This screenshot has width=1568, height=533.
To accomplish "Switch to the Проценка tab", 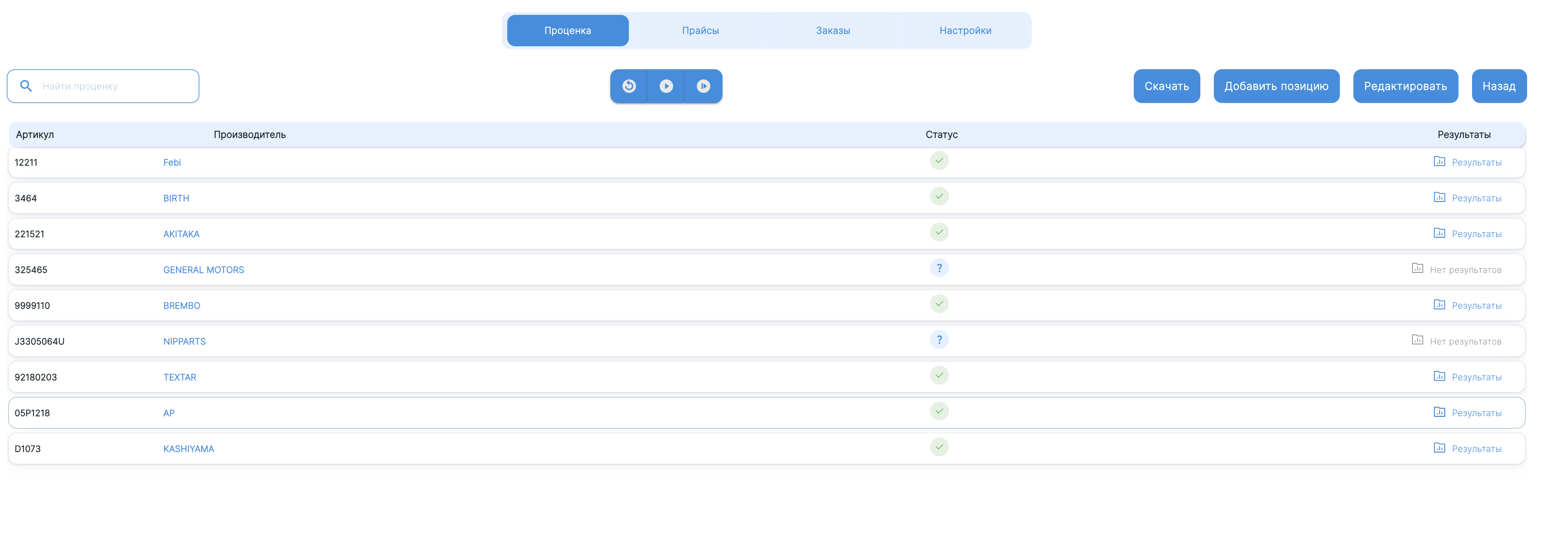I will pos(567,30).
